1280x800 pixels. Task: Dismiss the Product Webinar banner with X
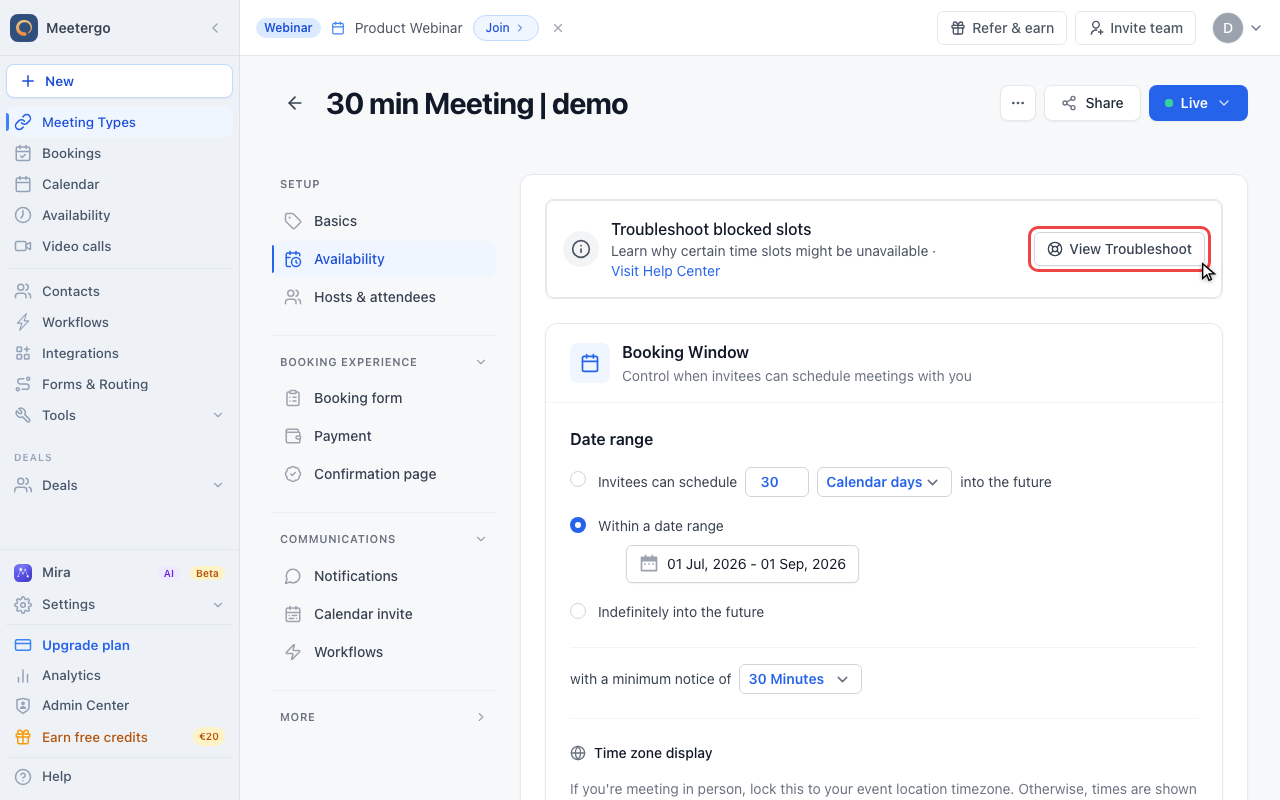click(x=558, y=28)
